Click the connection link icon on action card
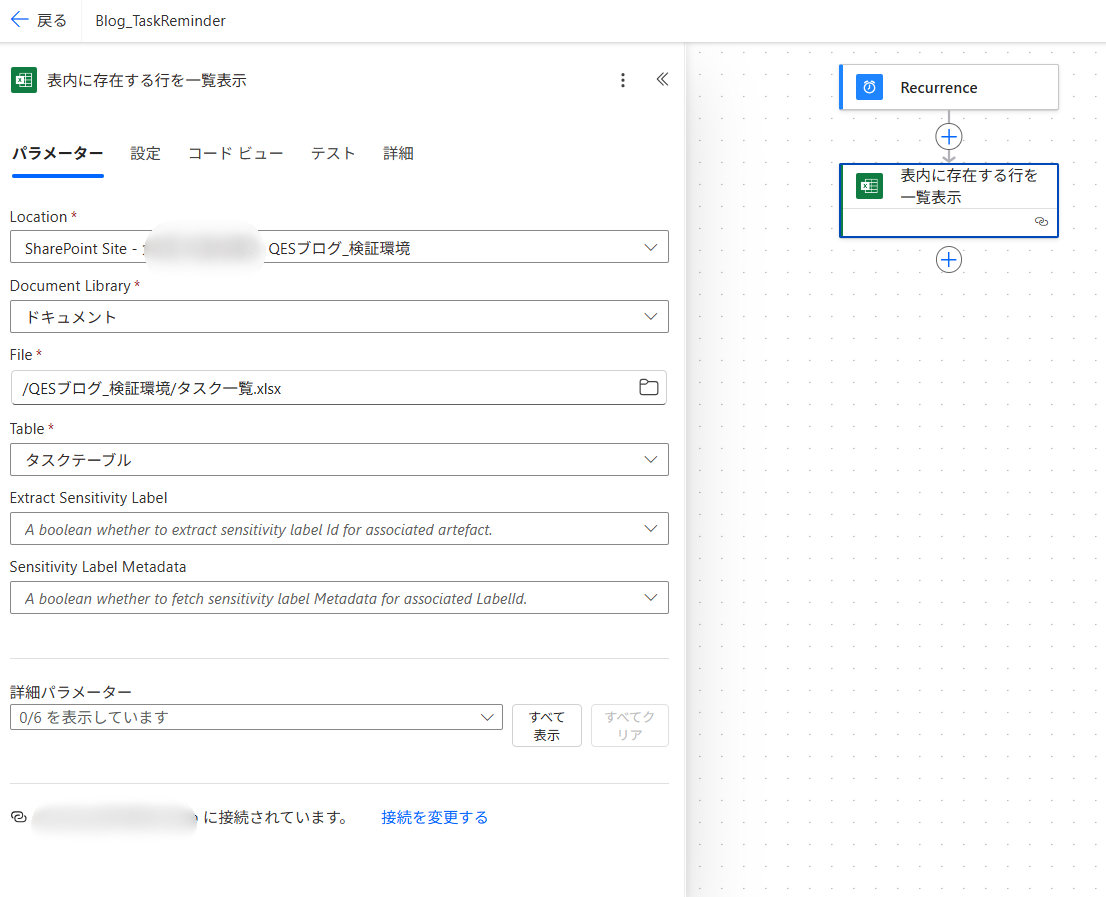The image size is (1106, 897). pyautogui.click(x=1041, y=222)
